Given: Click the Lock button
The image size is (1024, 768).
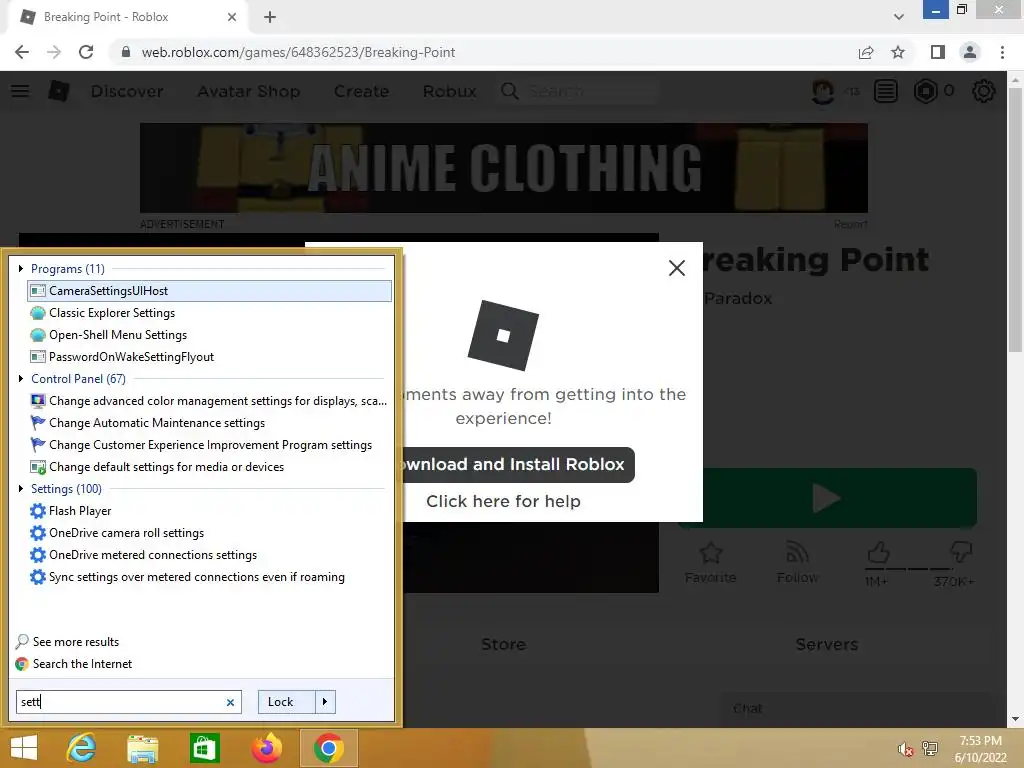Looking at the screenshot, I should tap(287, 702).
